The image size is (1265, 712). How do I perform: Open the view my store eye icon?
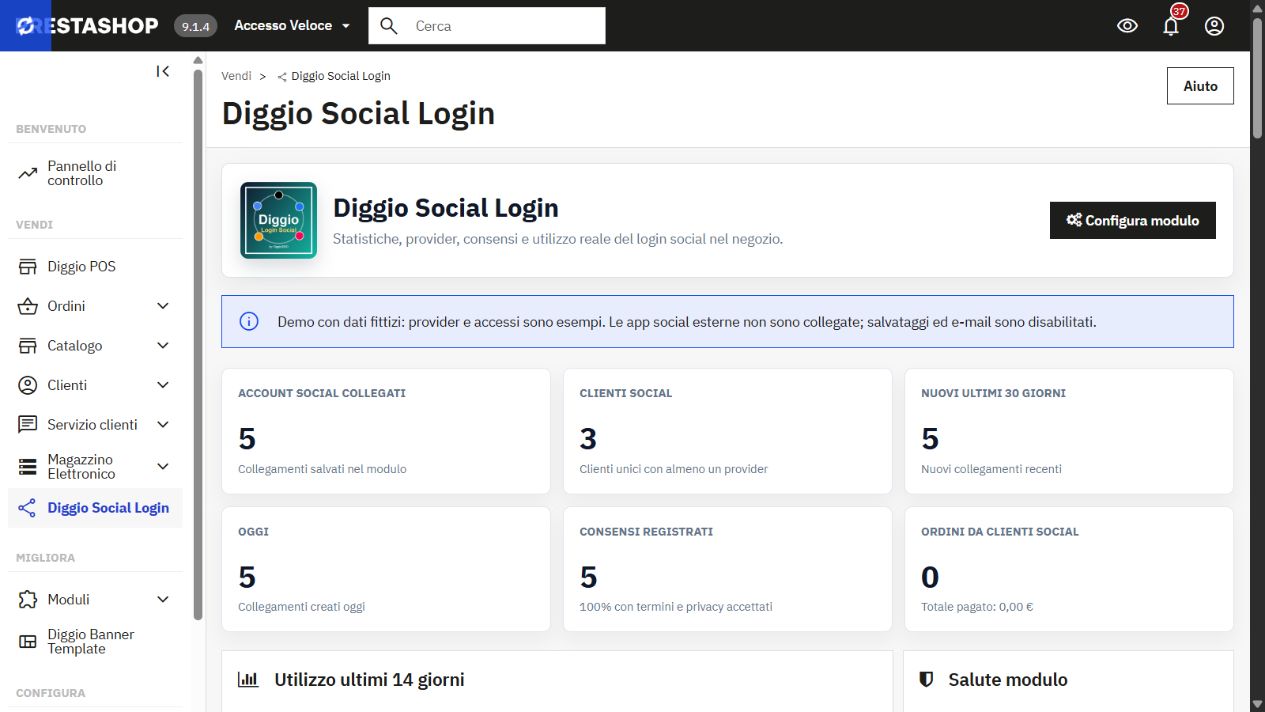(1127, 26)
